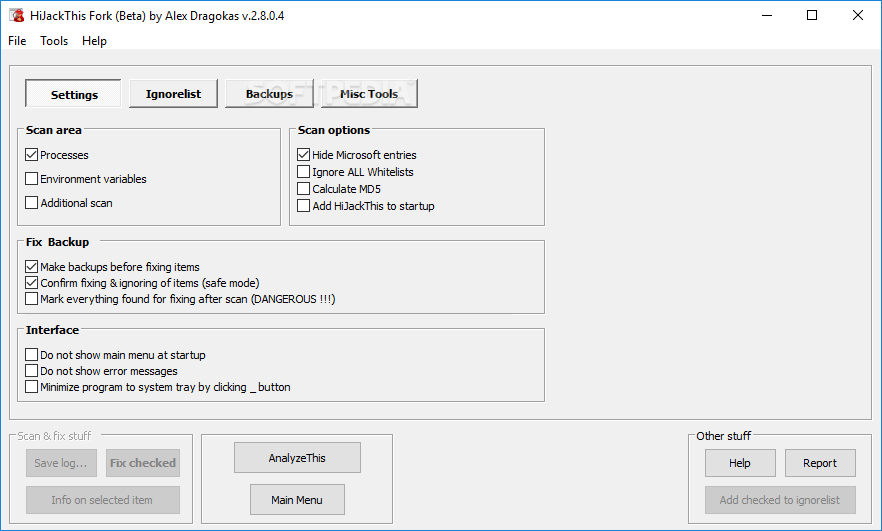
Task: Click the Report button
Action: (x=820, y=463)
